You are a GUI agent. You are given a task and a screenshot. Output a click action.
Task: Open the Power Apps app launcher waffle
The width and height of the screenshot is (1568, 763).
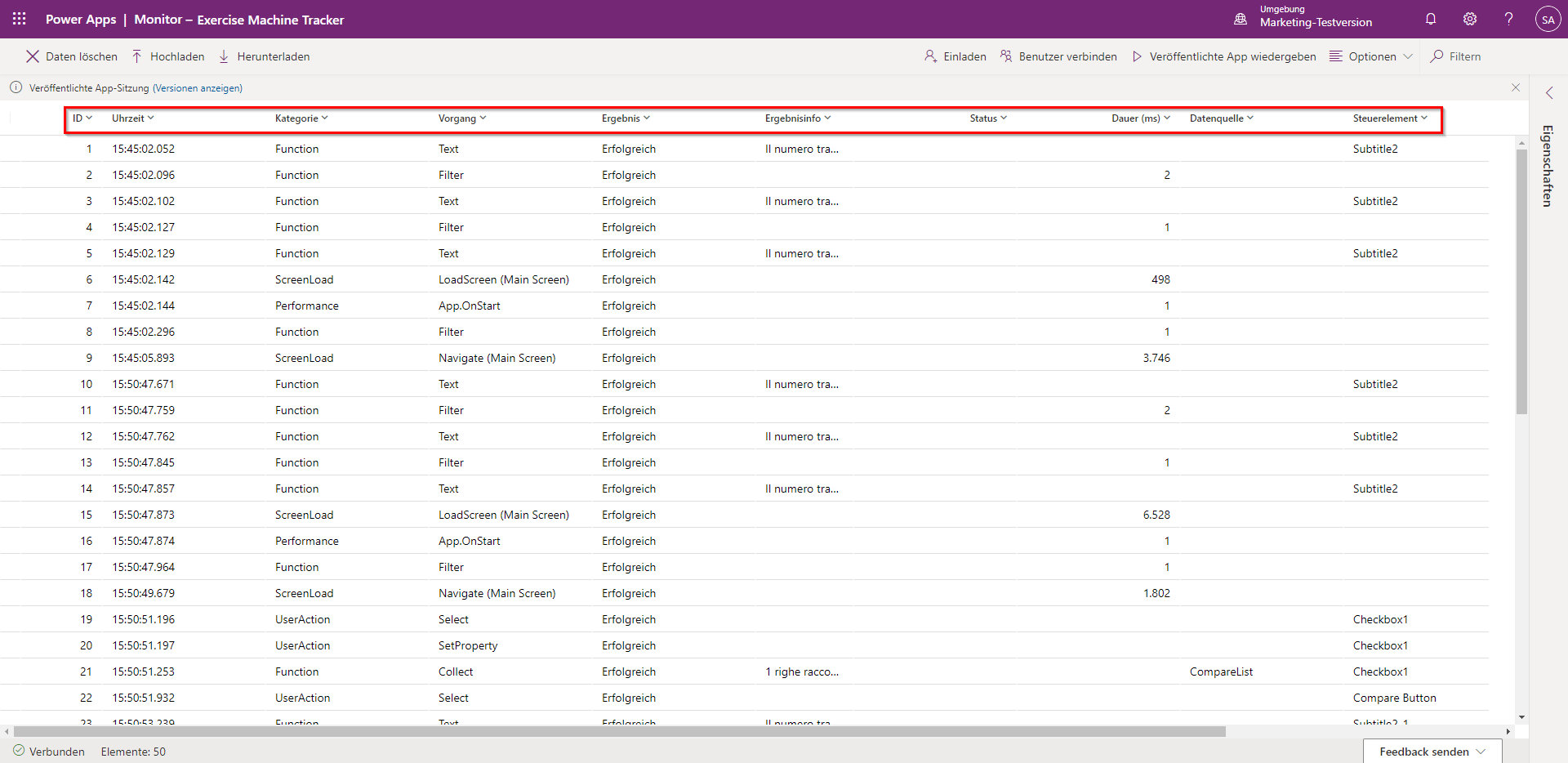pos(20,19)
